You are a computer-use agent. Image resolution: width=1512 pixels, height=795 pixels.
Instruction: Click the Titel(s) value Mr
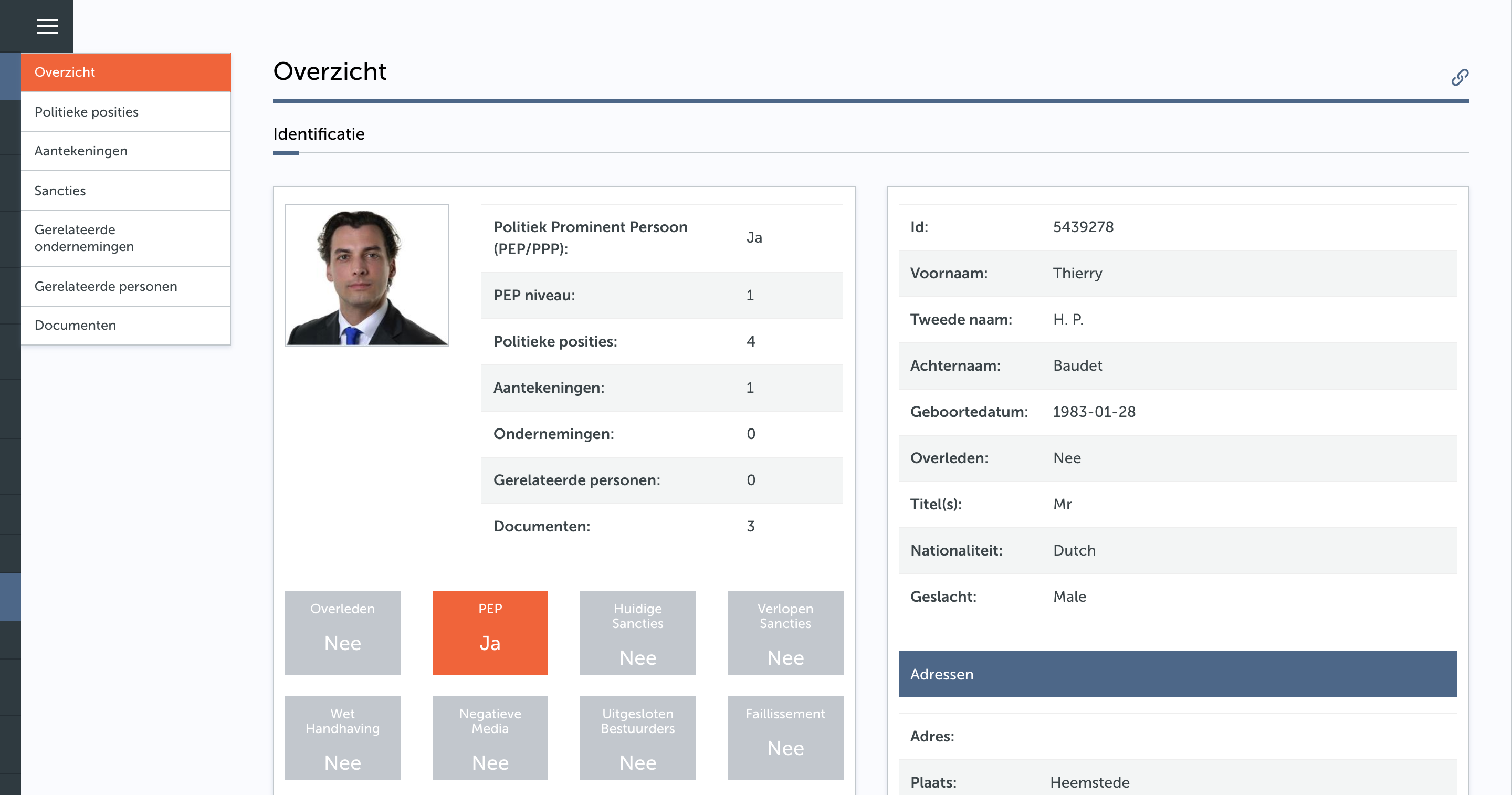pos(1063,505)
